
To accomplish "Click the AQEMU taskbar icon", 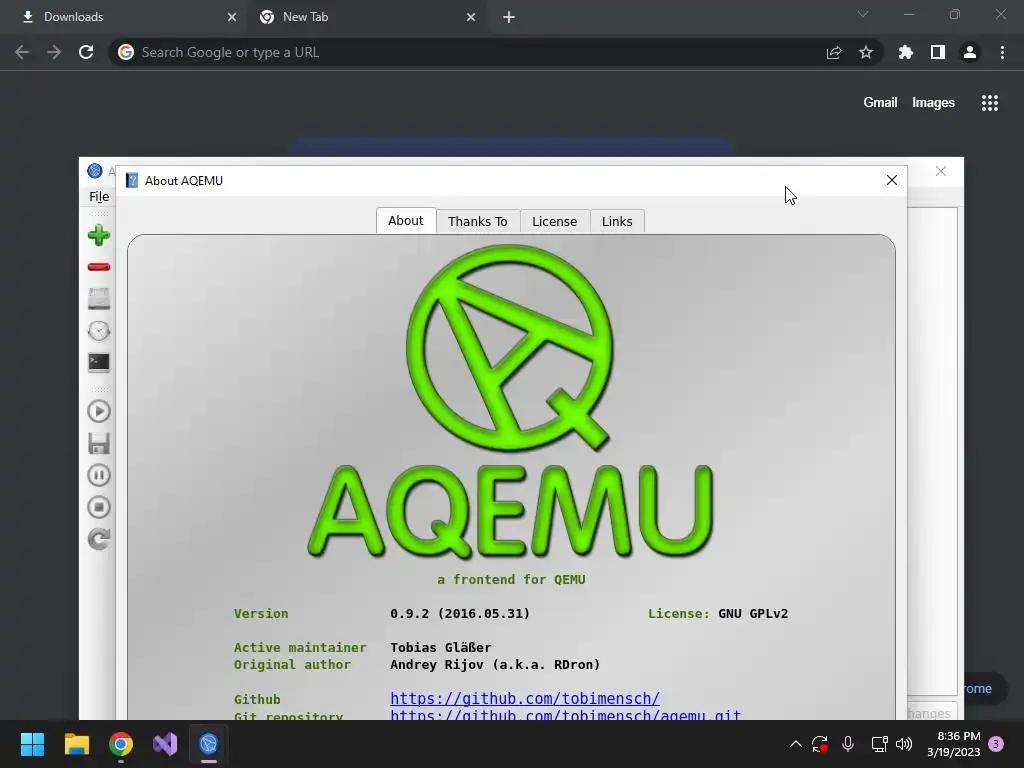I will [209, 744].
